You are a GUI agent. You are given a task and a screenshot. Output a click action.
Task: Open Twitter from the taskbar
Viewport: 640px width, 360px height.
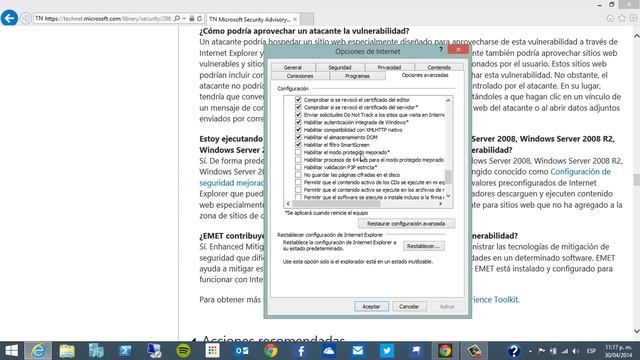pyautogui.click(x=387, y=351)
